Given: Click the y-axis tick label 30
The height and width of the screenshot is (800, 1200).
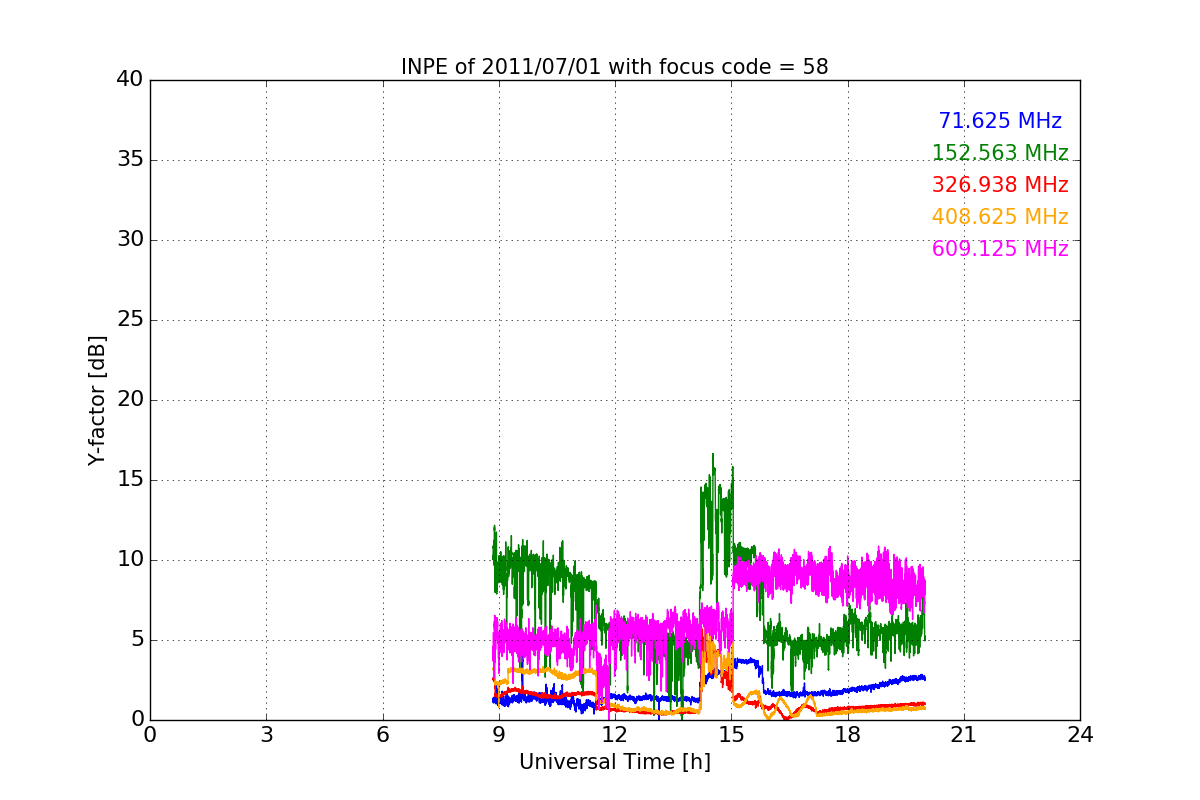Looking at the screenshot, I should click(x=130, y=240).
